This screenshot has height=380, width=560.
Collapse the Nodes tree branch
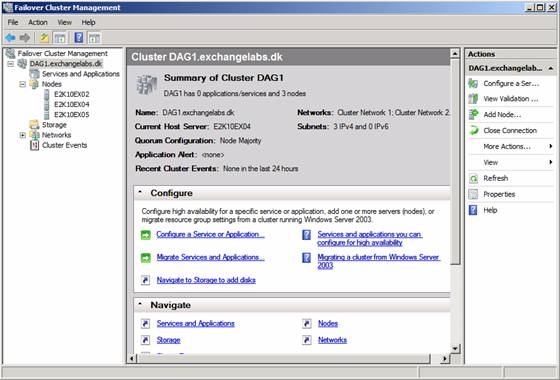coord(22,84)
